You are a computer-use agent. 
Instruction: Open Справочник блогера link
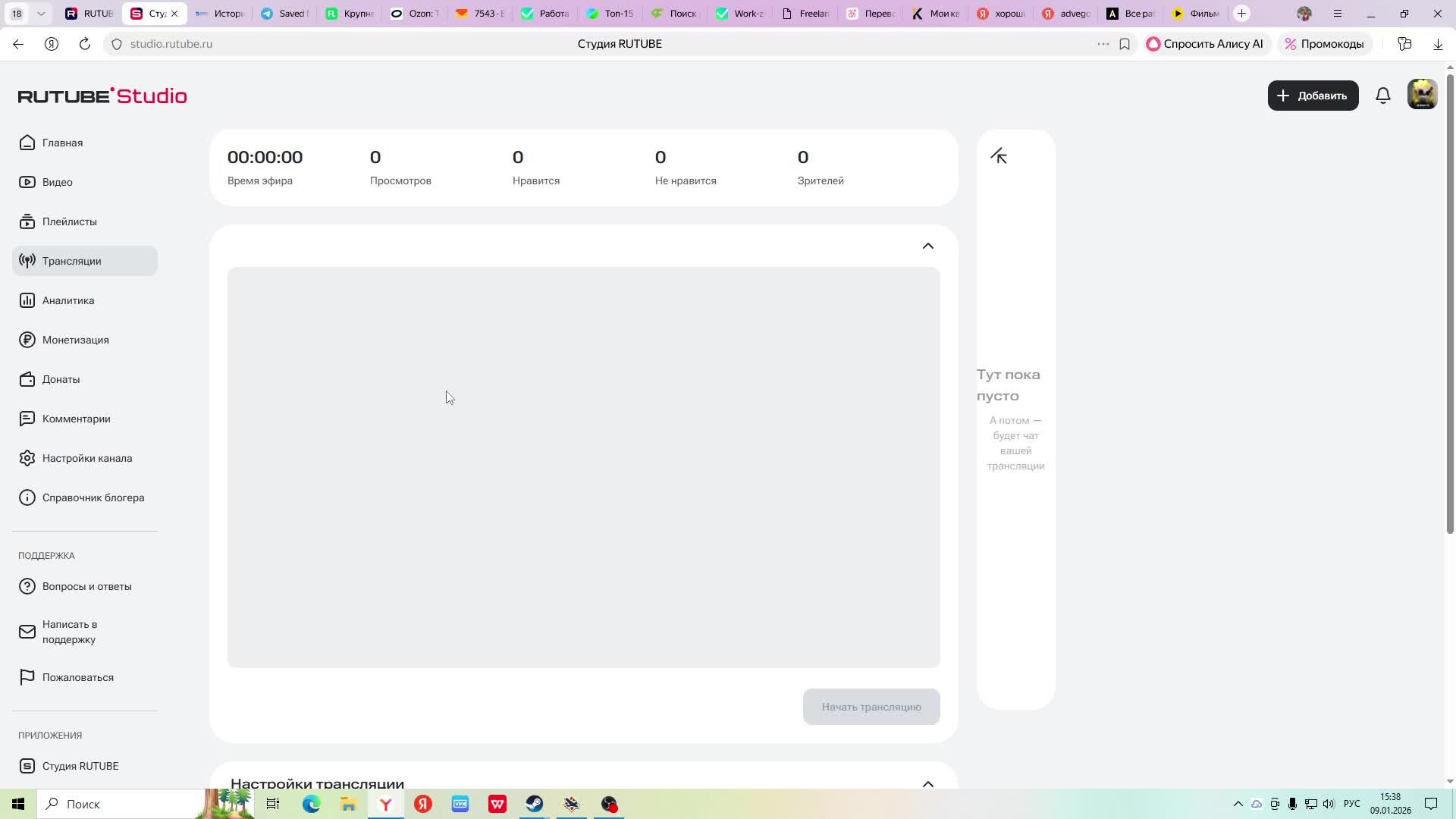click(x=93, y=497)
